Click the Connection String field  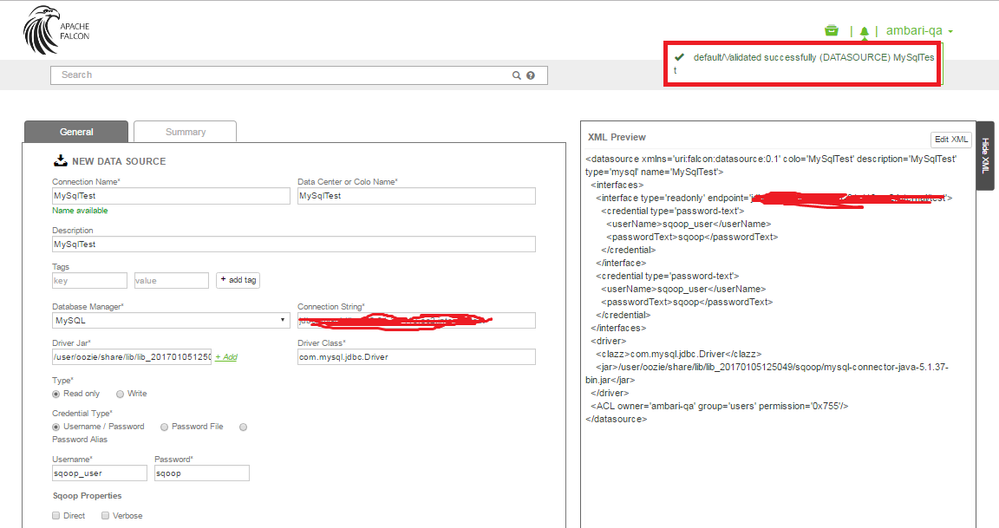417,320
